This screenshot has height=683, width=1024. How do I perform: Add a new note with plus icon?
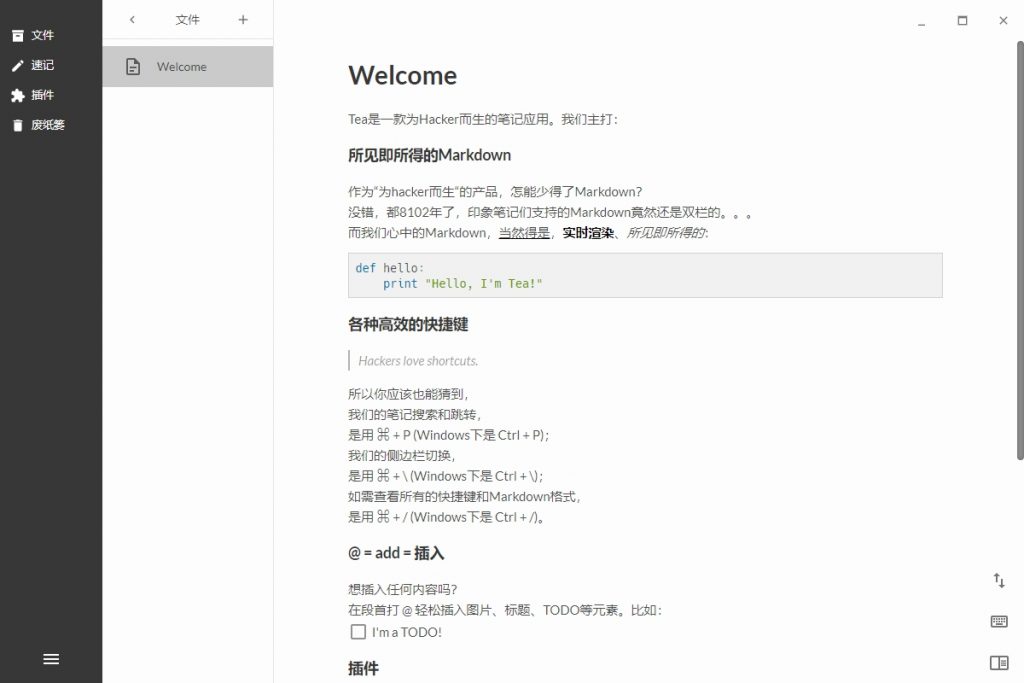(x=243, y=20)
